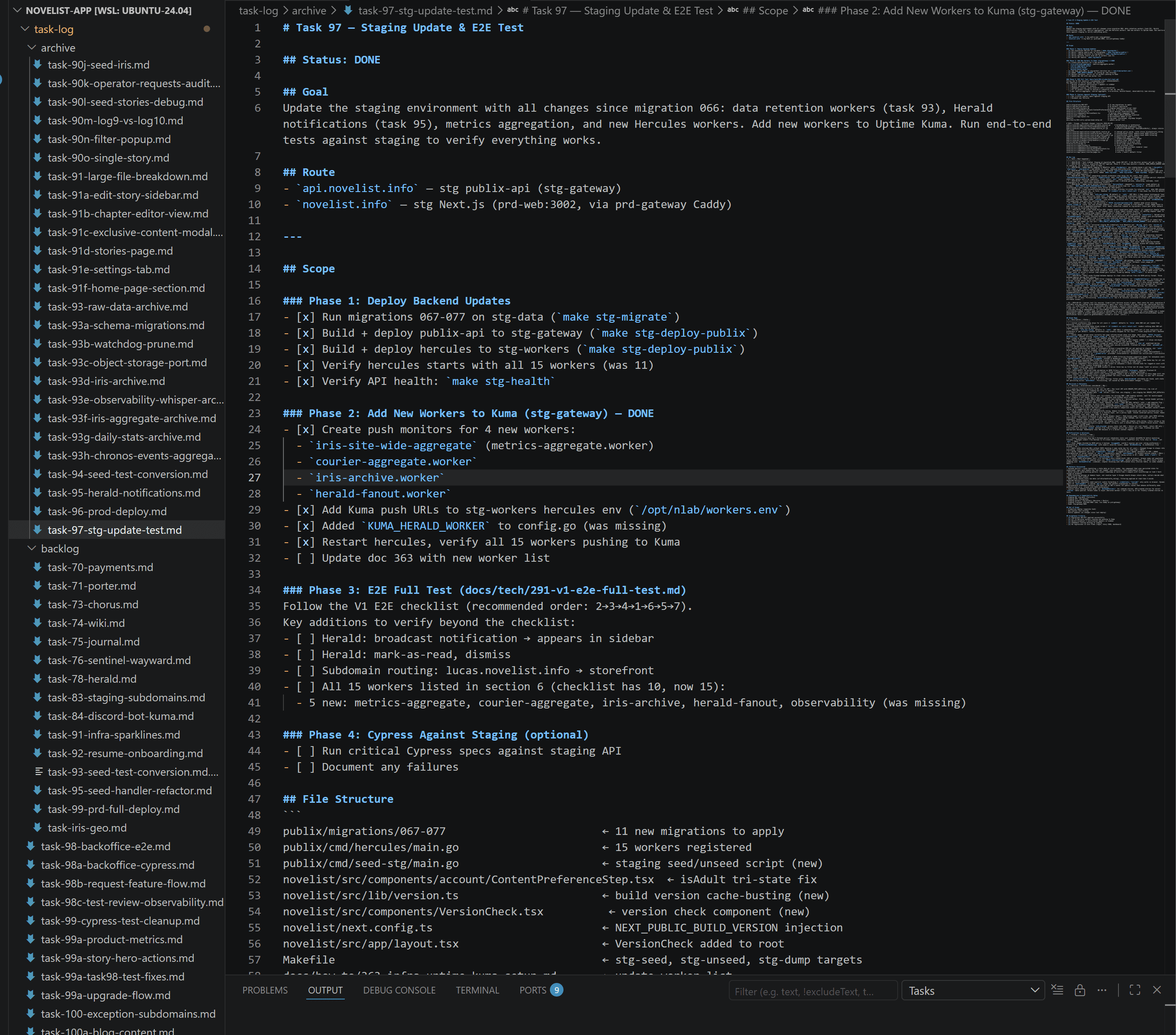The image size is (1176, 1035).
Task: Collapse the task-log root folder
Action: tap(25, 29)
